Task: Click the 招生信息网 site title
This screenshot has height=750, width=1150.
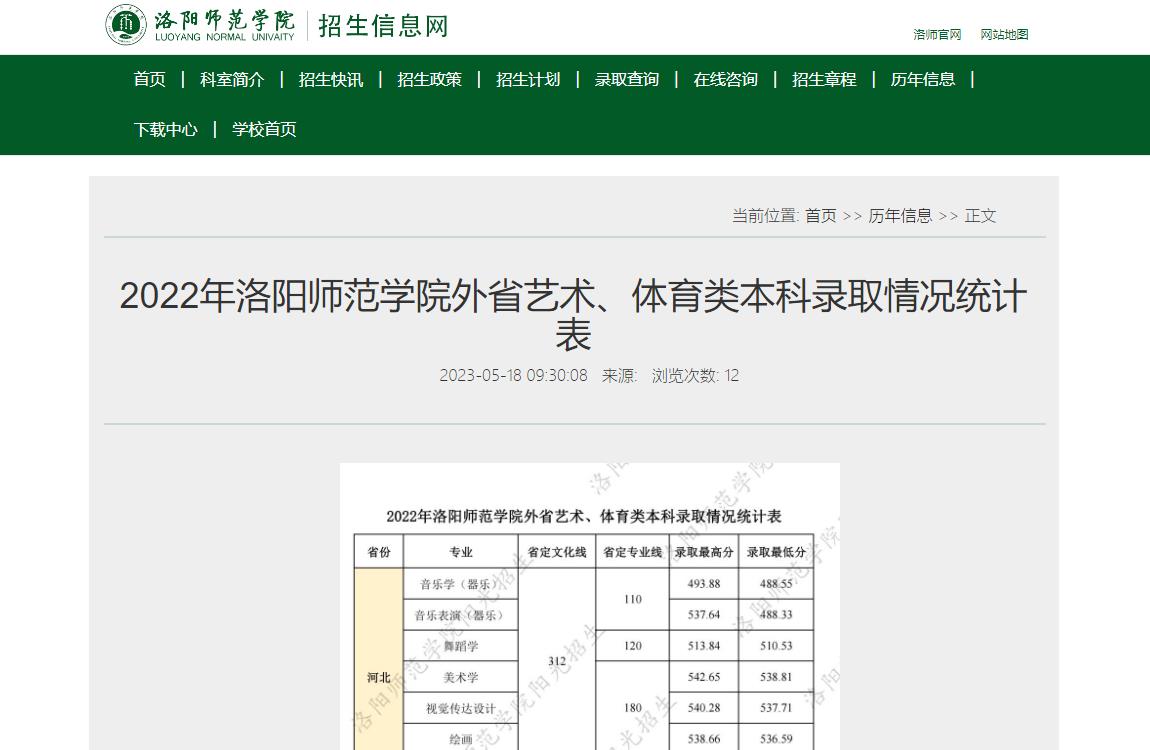Action: tap(383, 26)
